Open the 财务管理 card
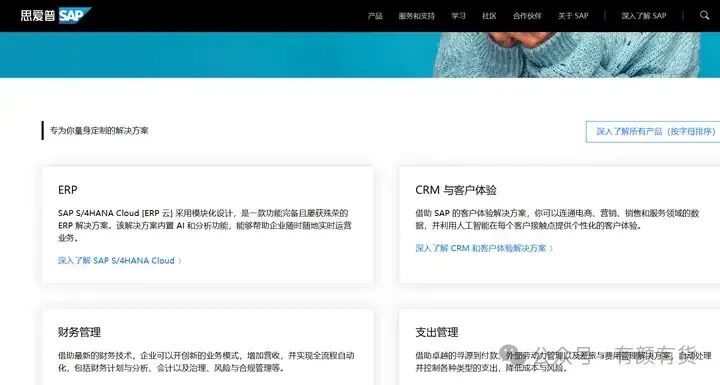 [x=79, y=332]
